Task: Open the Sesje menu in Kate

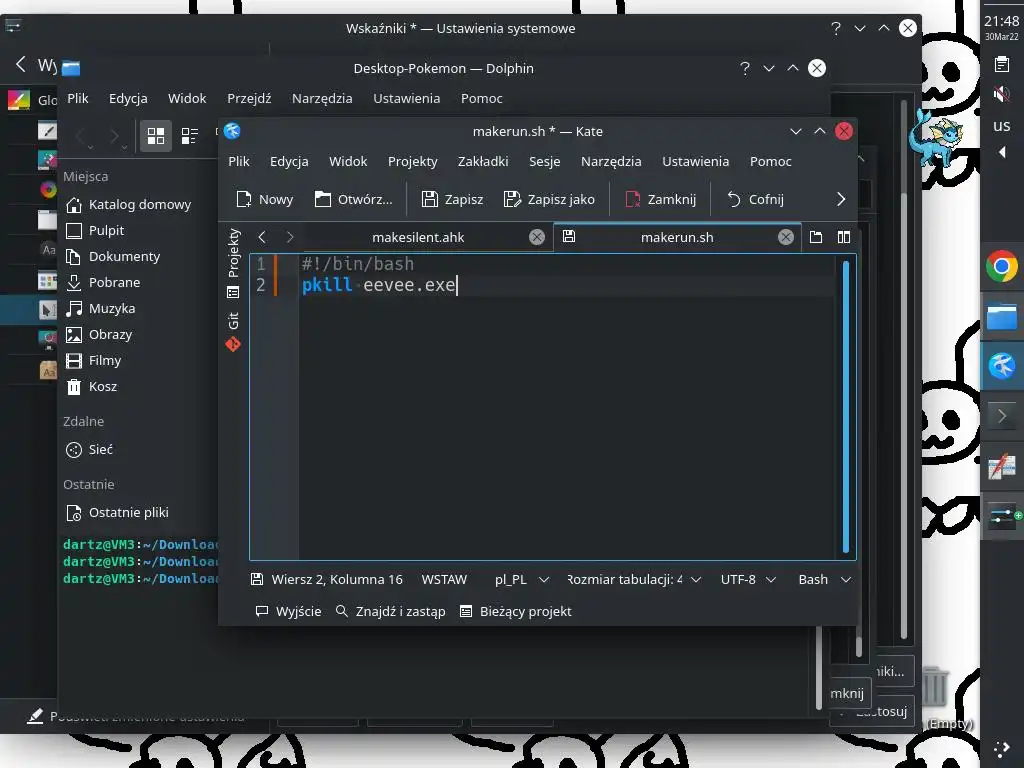Action: click(x=545, y=161)
